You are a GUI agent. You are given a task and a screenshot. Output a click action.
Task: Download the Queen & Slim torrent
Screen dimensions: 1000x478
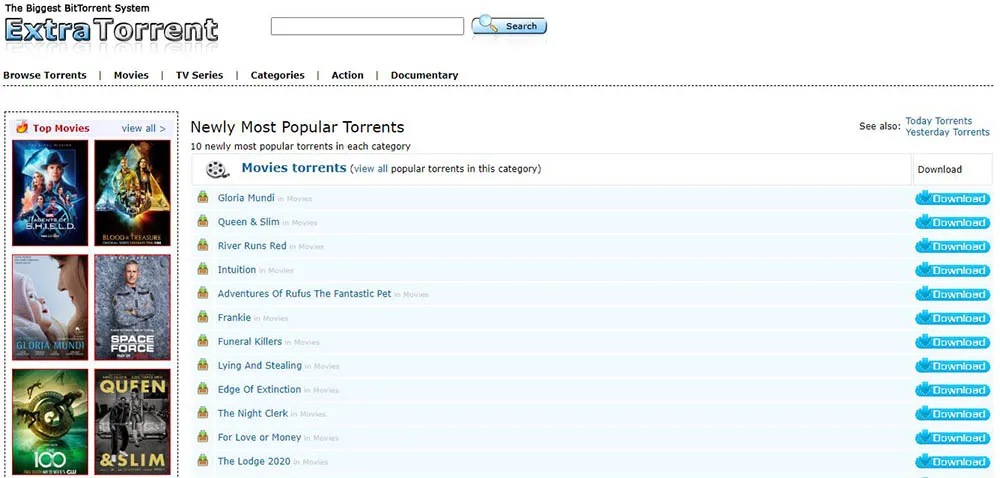coord(952,222)
